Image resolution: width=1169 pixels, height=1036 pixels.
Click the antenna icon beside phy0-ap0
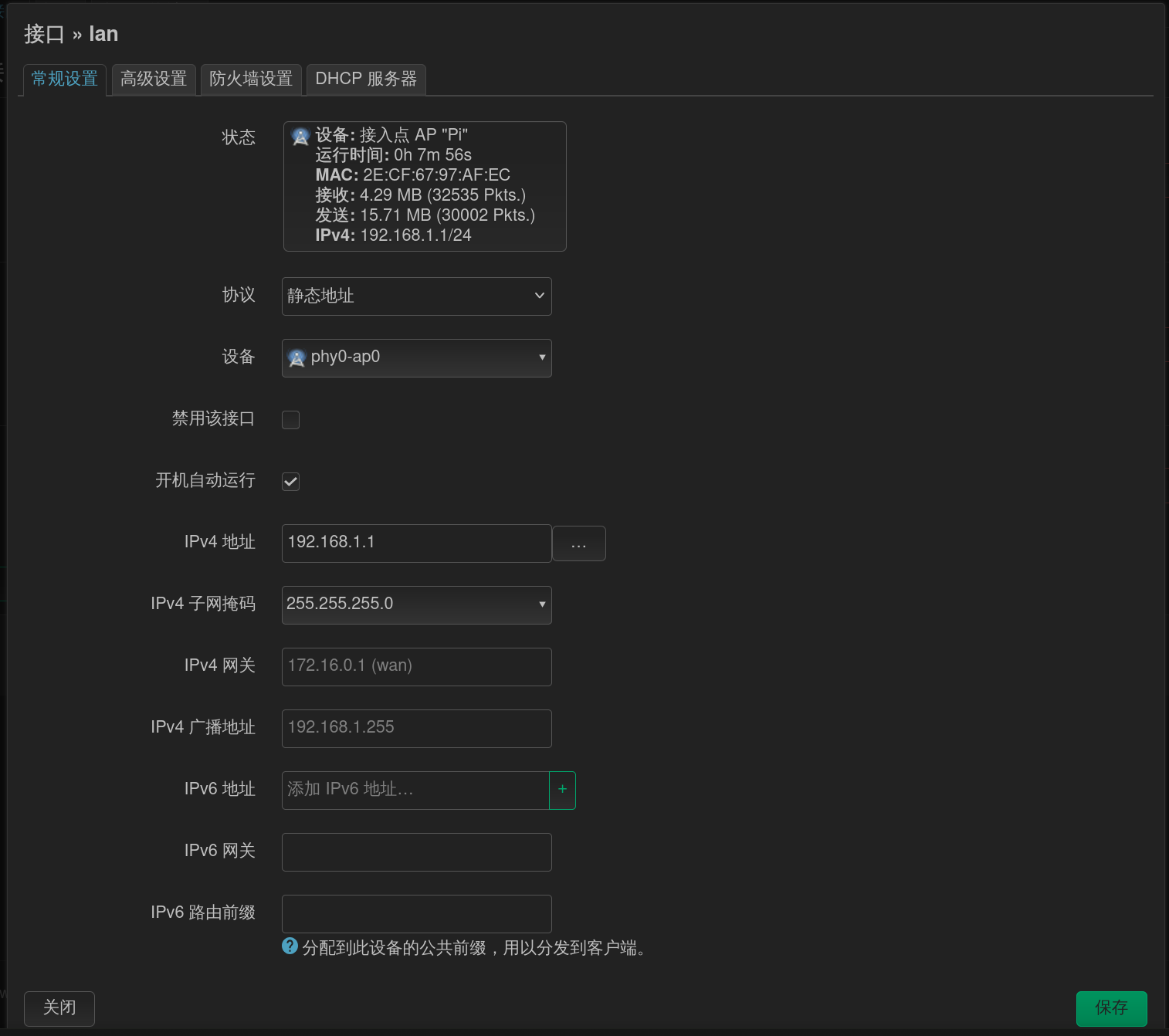298,357
